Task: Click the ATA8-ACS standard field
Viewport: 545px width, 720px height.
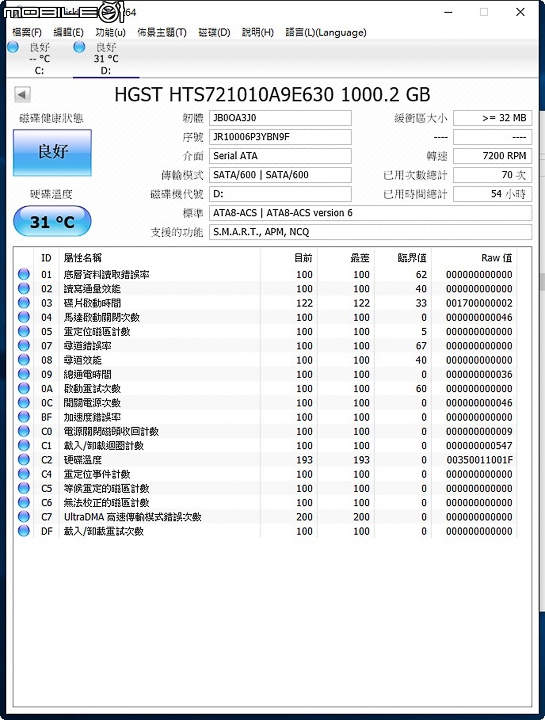Action: 371,213
